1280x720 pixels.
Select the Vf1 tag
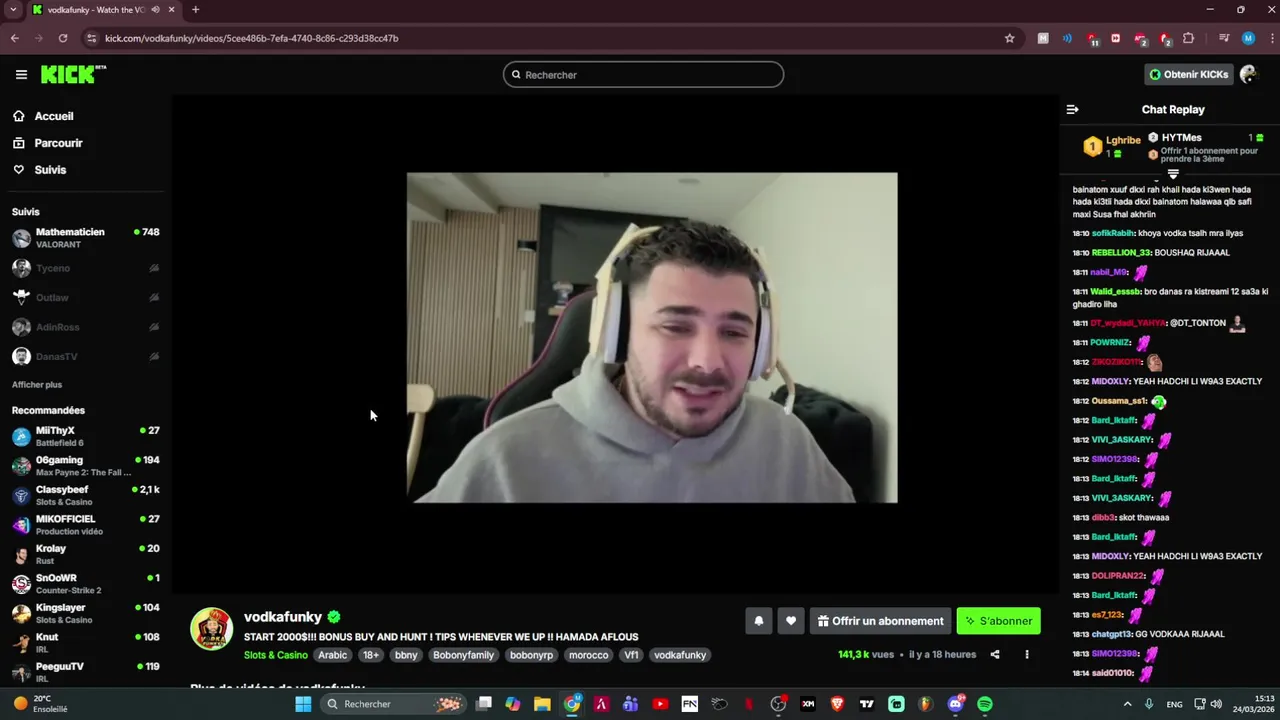pos(631,655)
